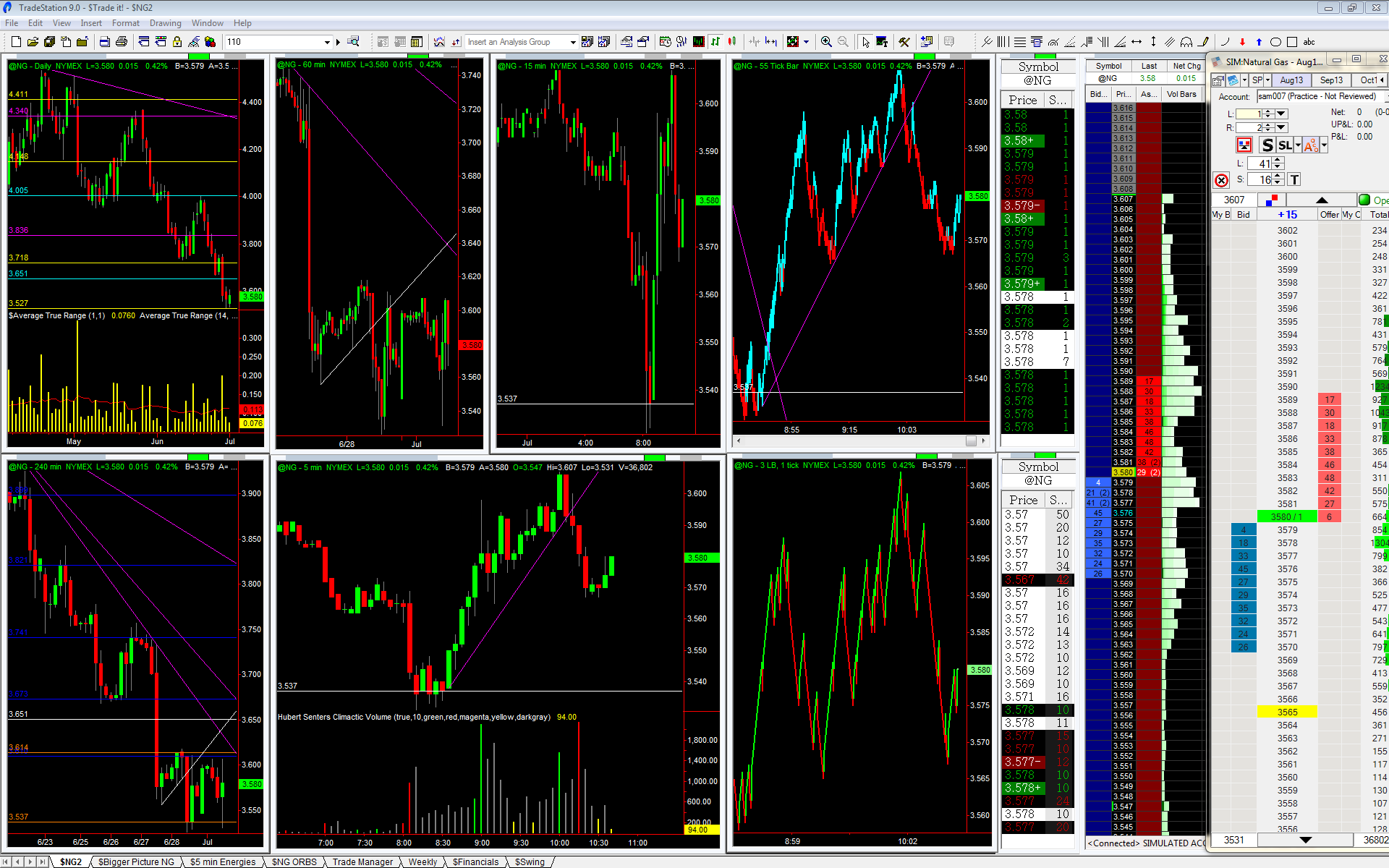
Task: Select the horizontal lines drawing tool
Action: click(1020, 42)
